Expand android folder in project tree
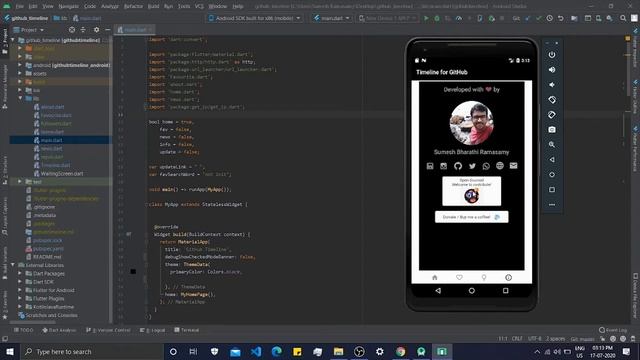 point(20,65)
